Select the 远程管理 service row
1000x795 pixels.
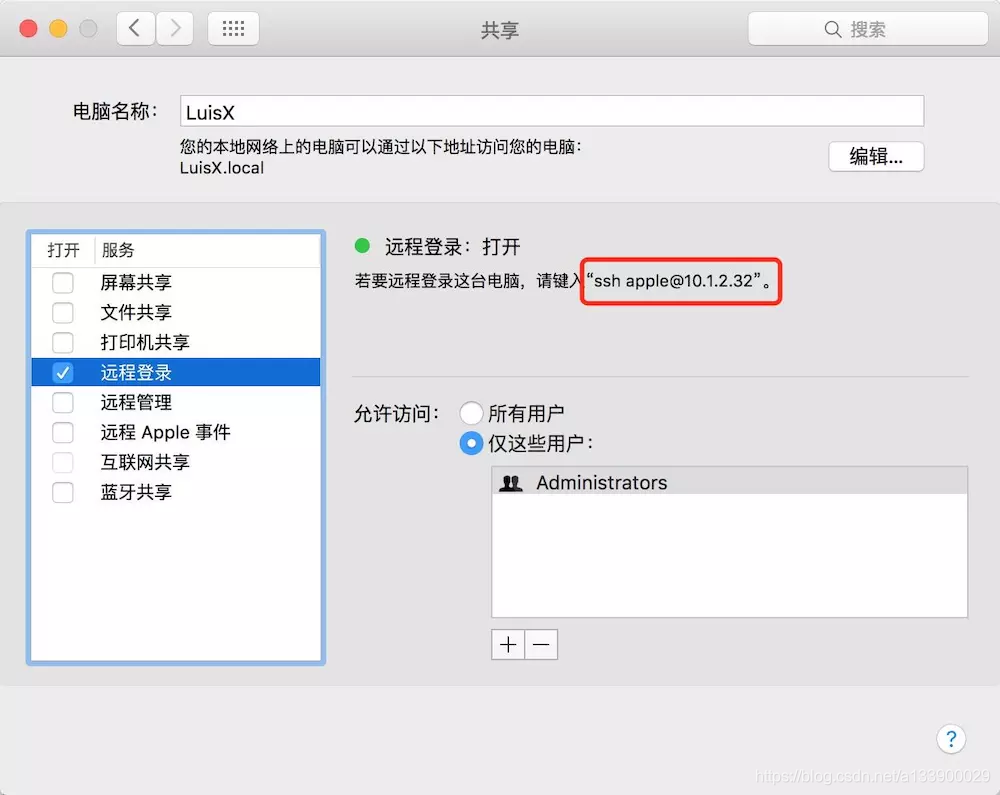coord(175,402)
